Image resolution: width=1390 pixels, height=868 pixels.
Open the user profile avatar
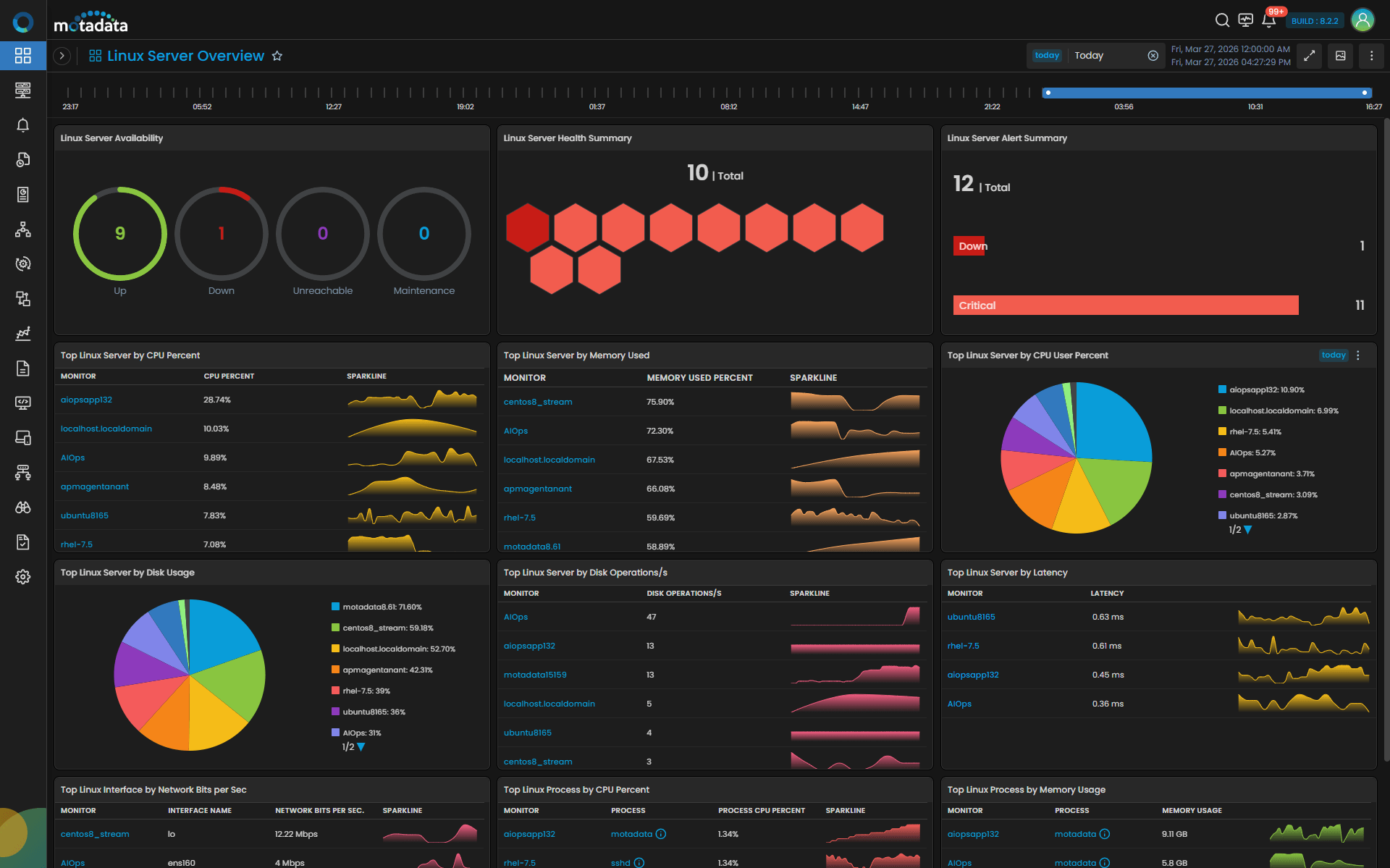point(1362,20)
